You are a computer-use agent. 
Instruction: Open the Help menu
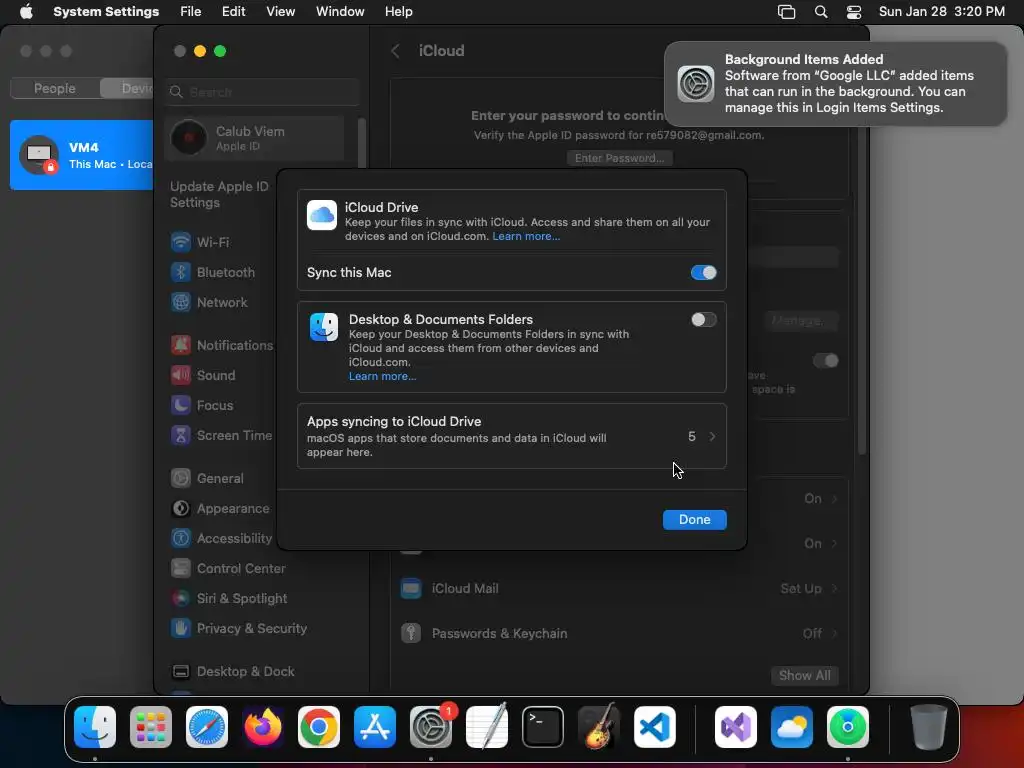[x=398, y=12]
